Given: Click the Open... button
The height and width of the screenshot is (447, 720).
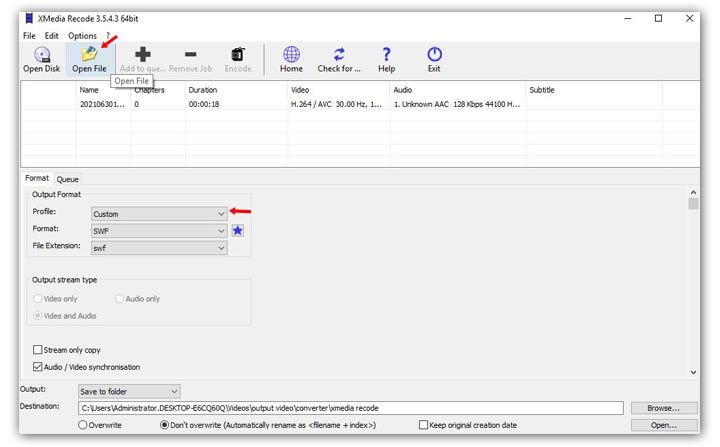Looking at the screenshot, I should coord(664,425).
